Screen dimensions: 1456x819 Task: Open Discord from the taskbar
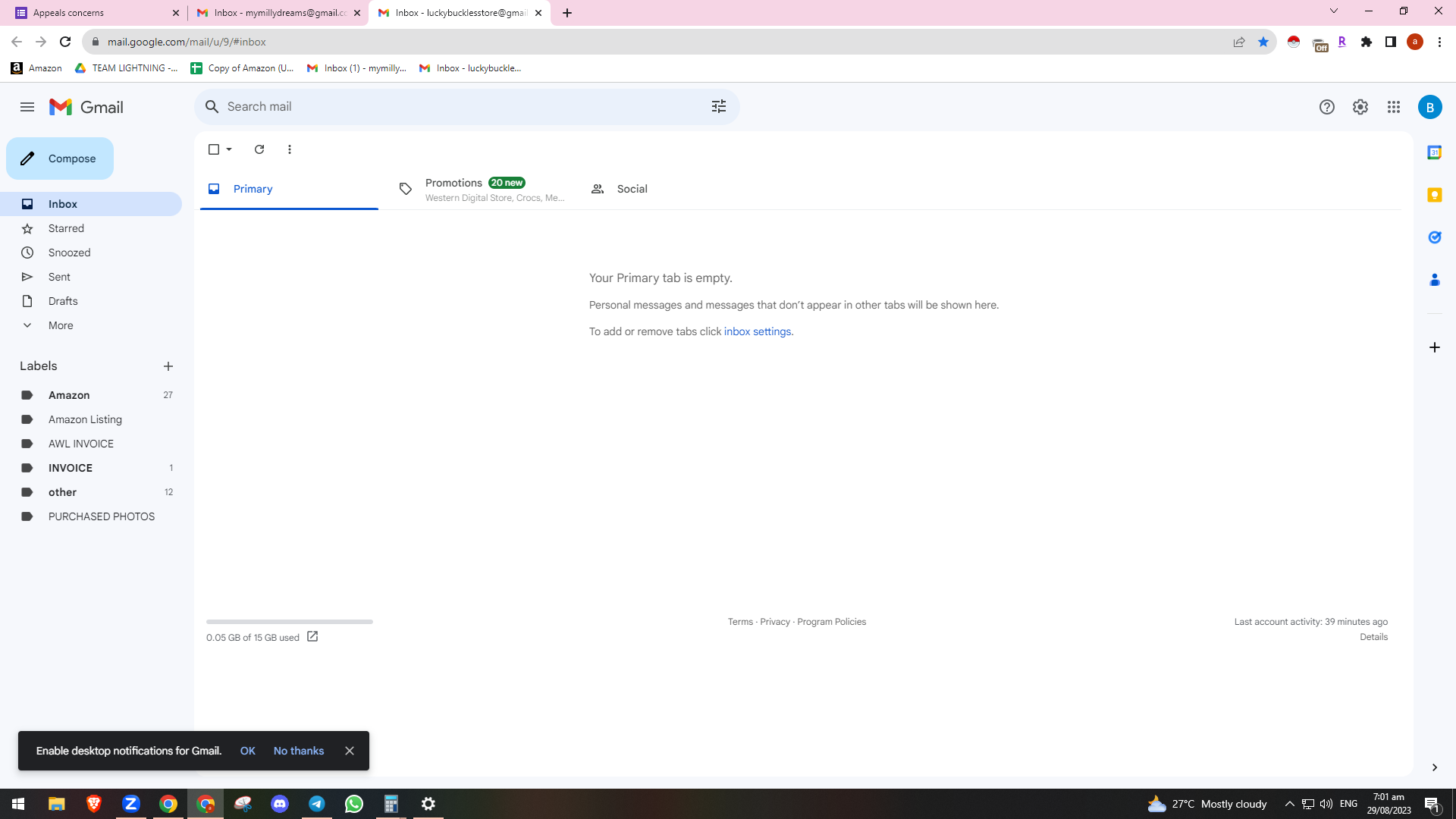point(280,804)
